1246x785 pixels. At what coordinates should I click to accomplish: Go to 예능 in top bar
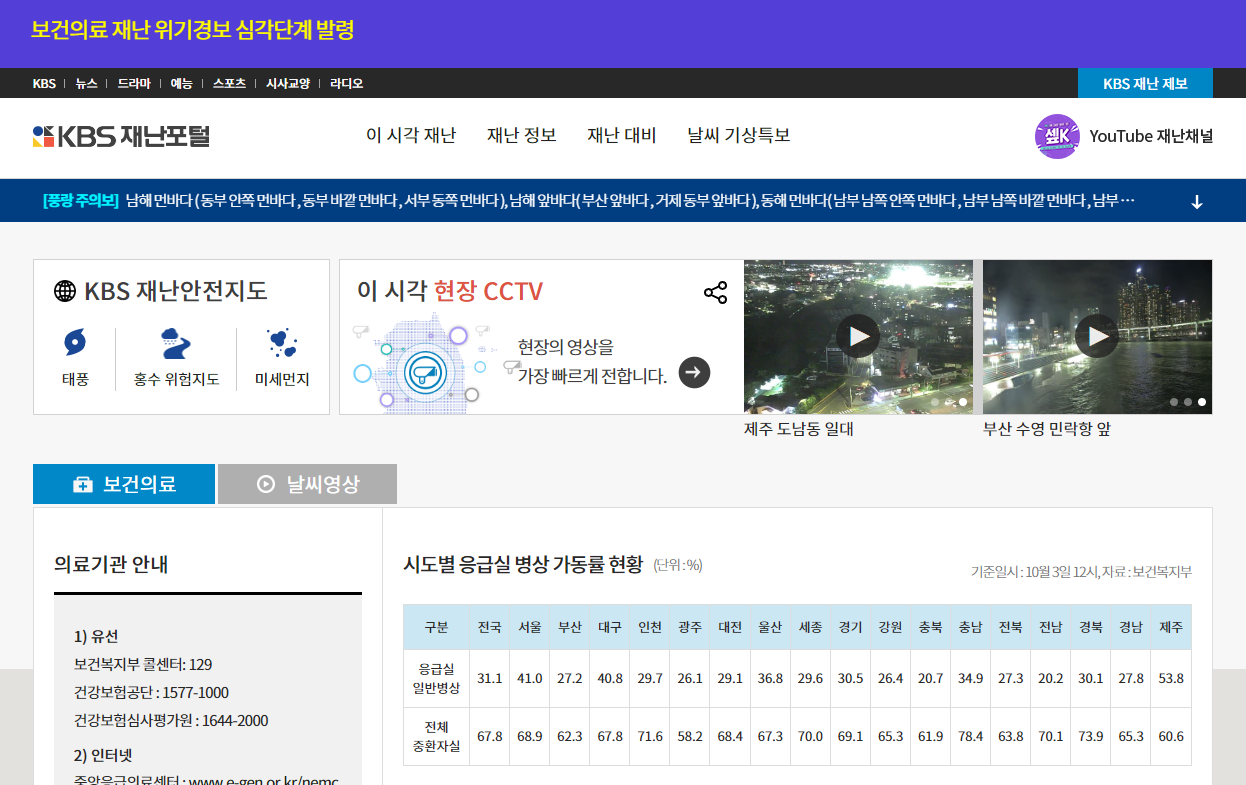click(181, 83)
